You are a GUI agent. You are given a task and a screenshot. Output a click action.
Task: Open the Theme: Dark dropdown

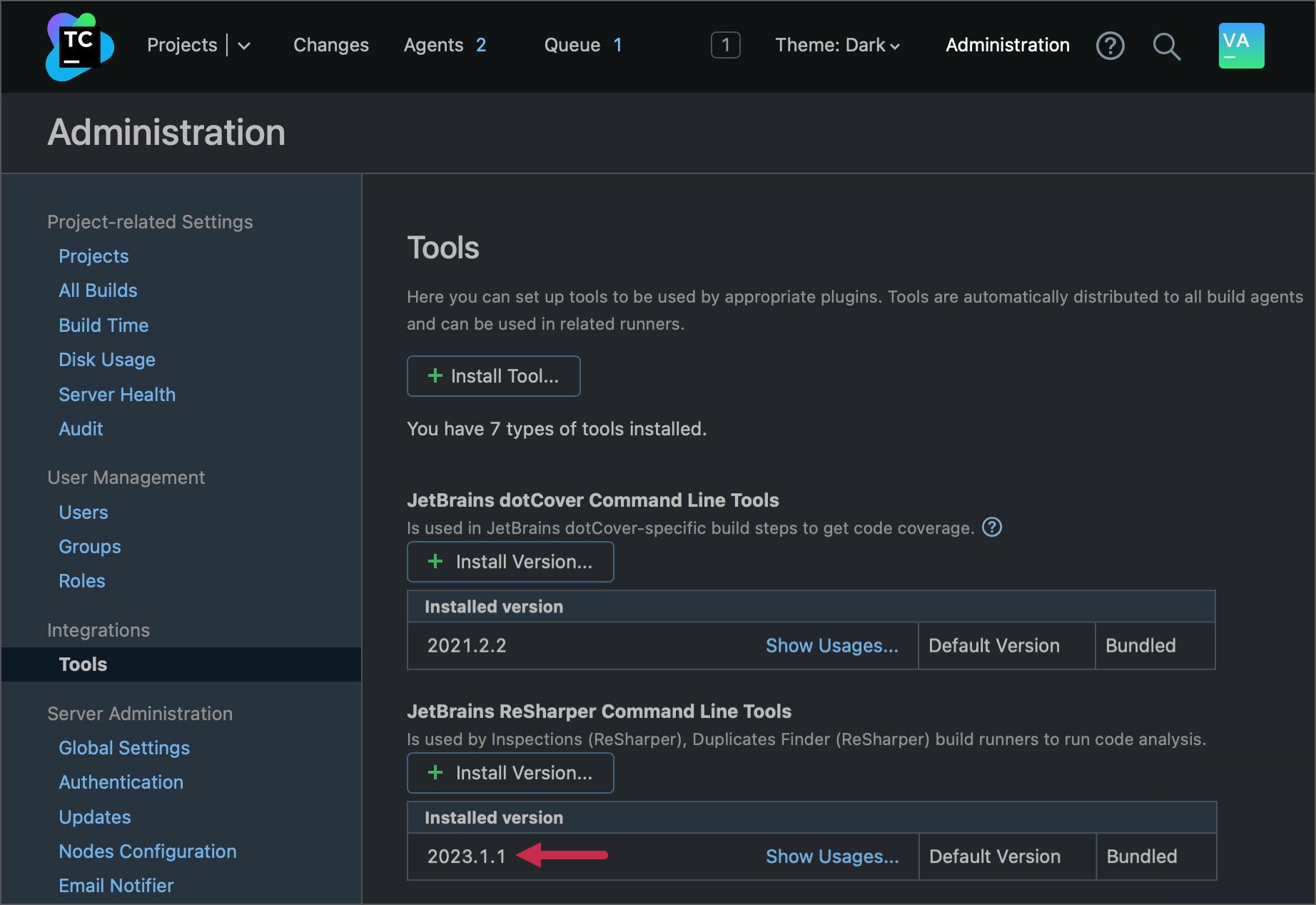click(x=837, y=45)
